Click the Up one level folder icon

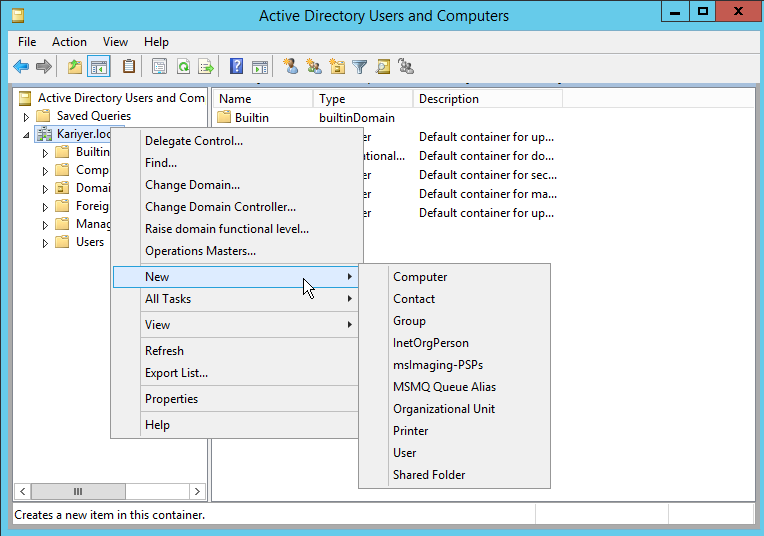tap(75, 66)
